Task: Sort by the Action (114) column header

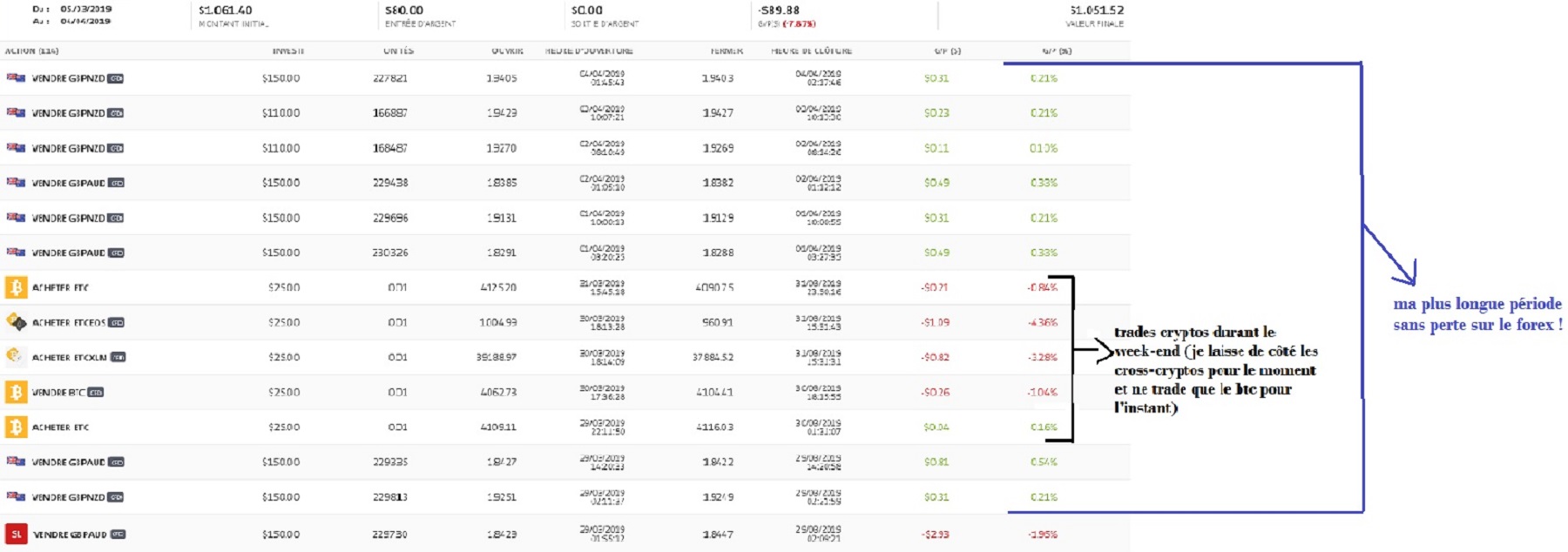Action: pos(31,51)
